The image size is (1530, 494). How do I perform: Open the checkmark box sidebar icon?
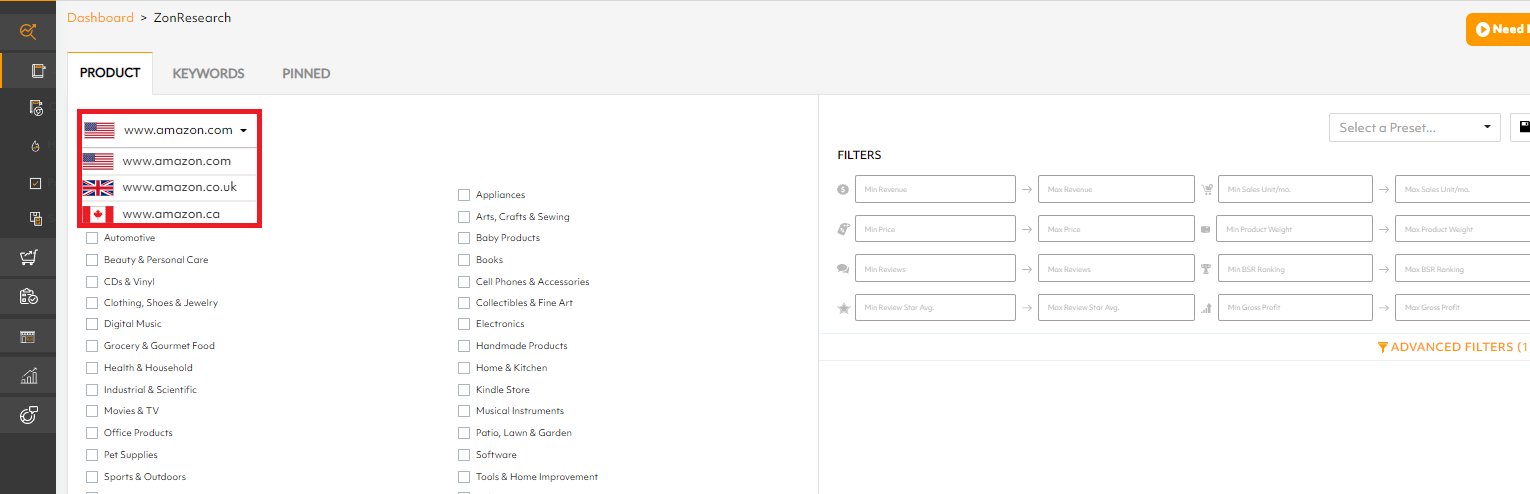coord(36,183)
